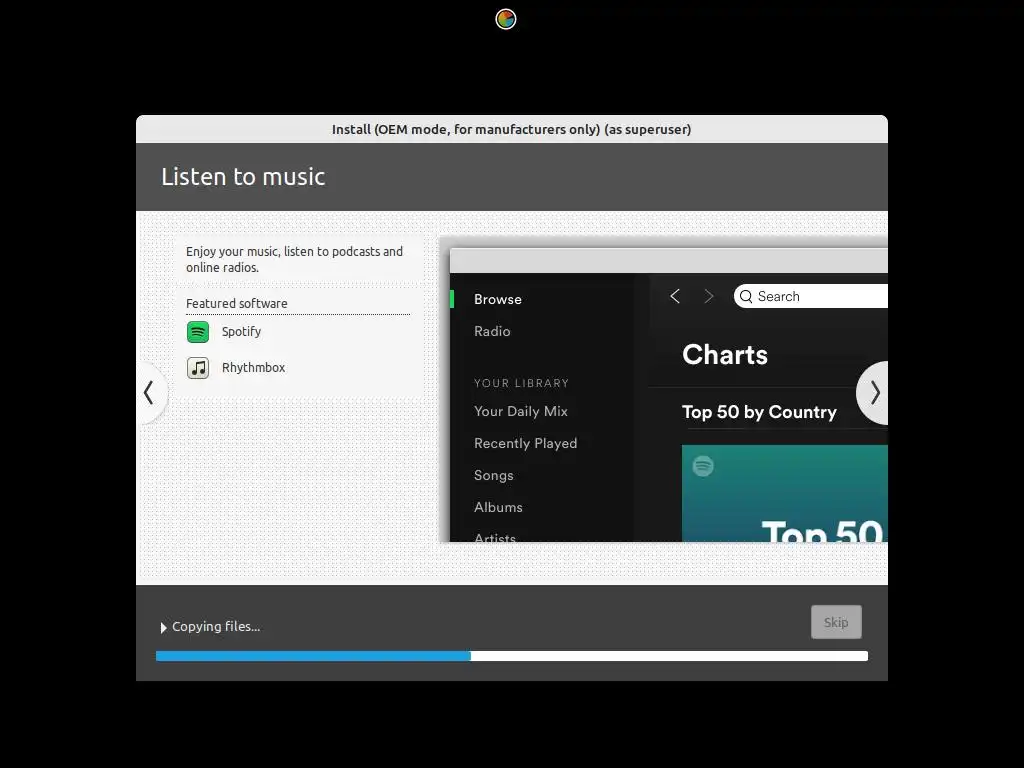Click the Spotify label text

click(x=242, y=332)
